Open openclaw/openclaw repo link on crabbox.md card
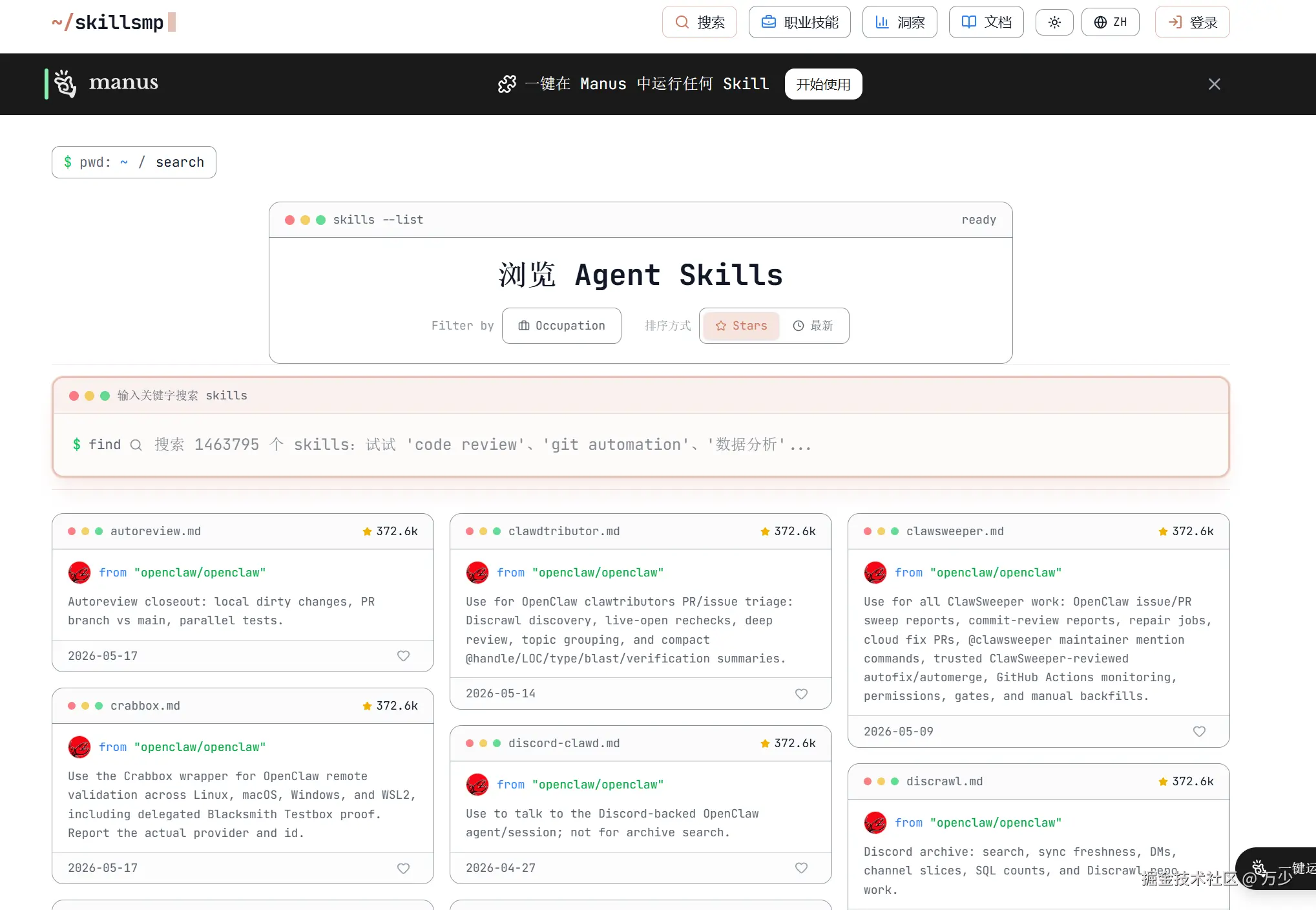This screenshot has width=1316, height=910. [200, 747]
